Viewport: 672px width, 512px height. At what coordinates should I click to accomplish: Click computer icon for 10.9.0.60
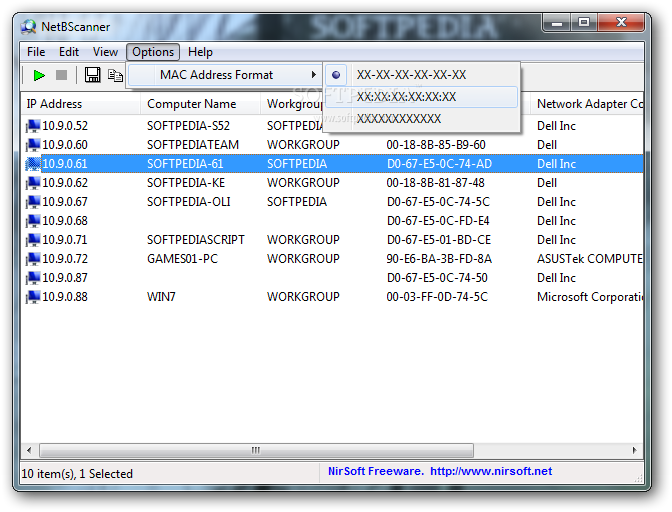tap(33, 145)
